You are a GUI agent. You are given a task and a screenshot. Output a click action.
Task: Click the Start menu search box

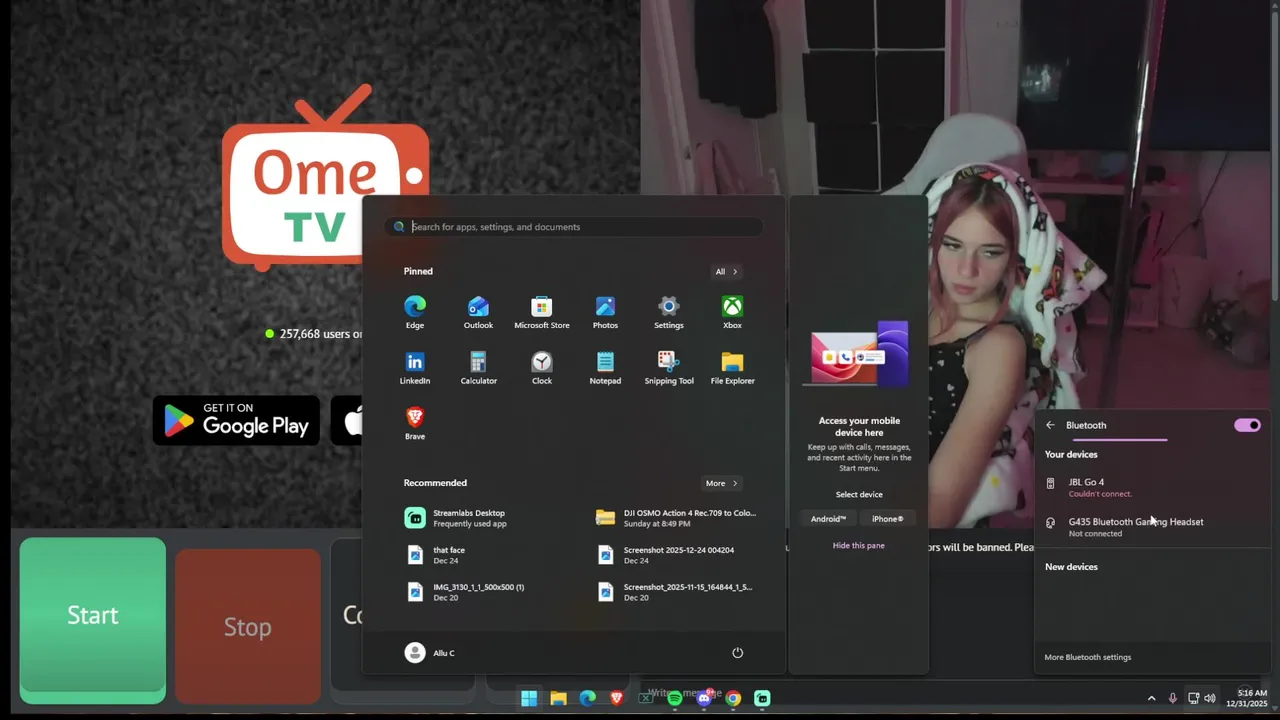[x=574, y=227]
